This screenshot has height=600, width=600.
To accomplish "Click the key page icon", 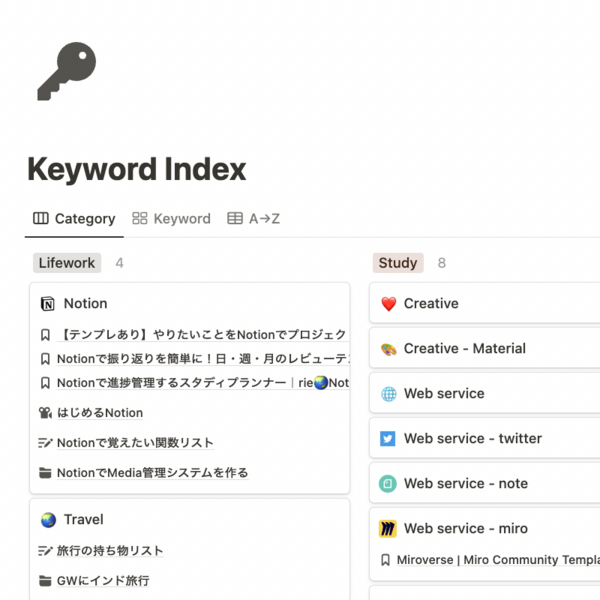I will point(65,72).
